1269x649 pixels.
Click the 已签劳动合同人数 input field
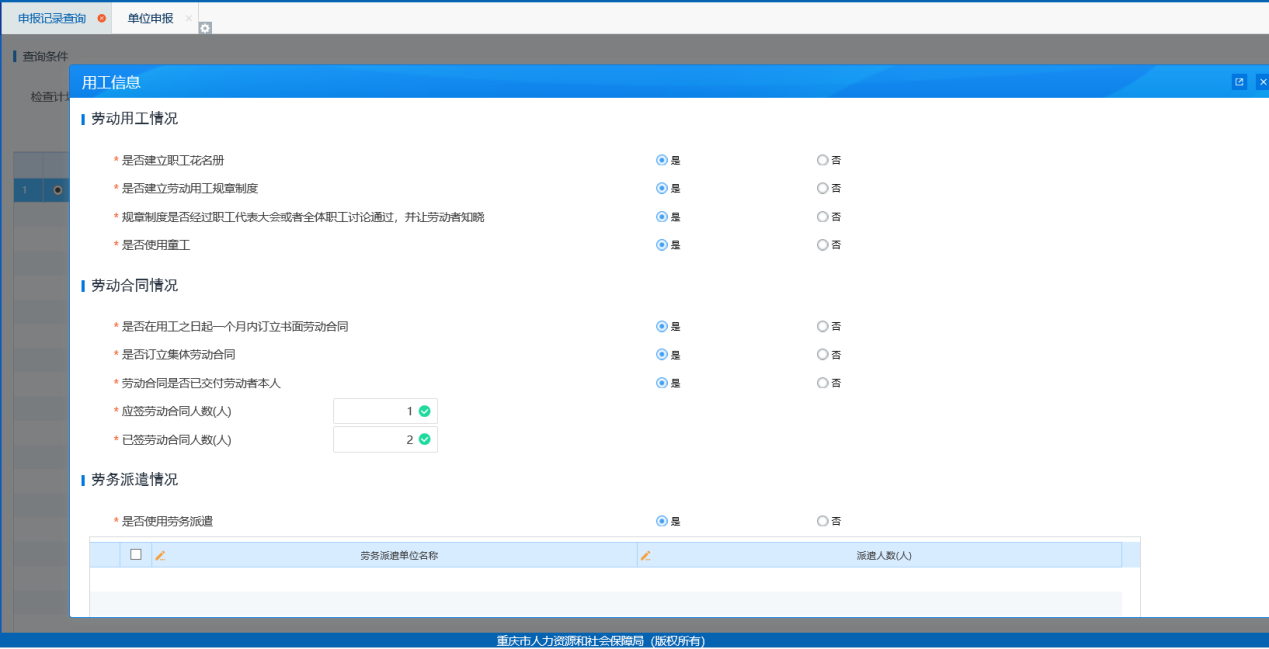click(x=385, y=439)
